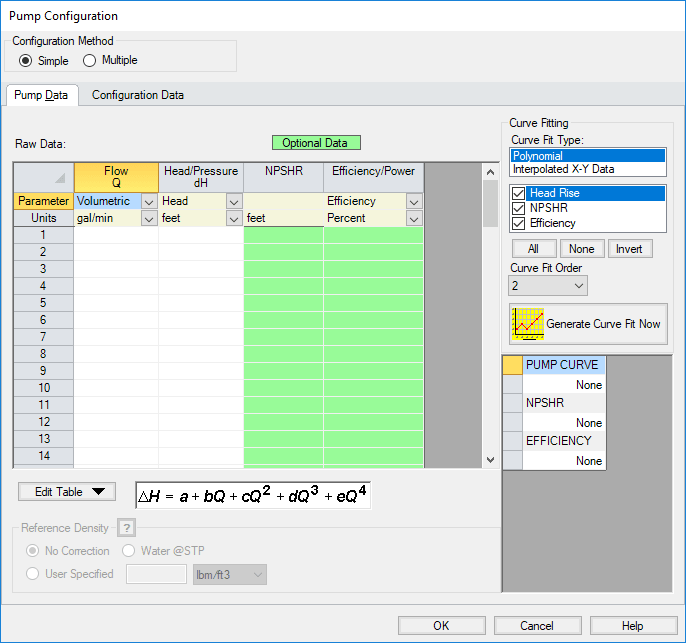
Task: Click the NPSHR results row label
Action: (564, 403)
